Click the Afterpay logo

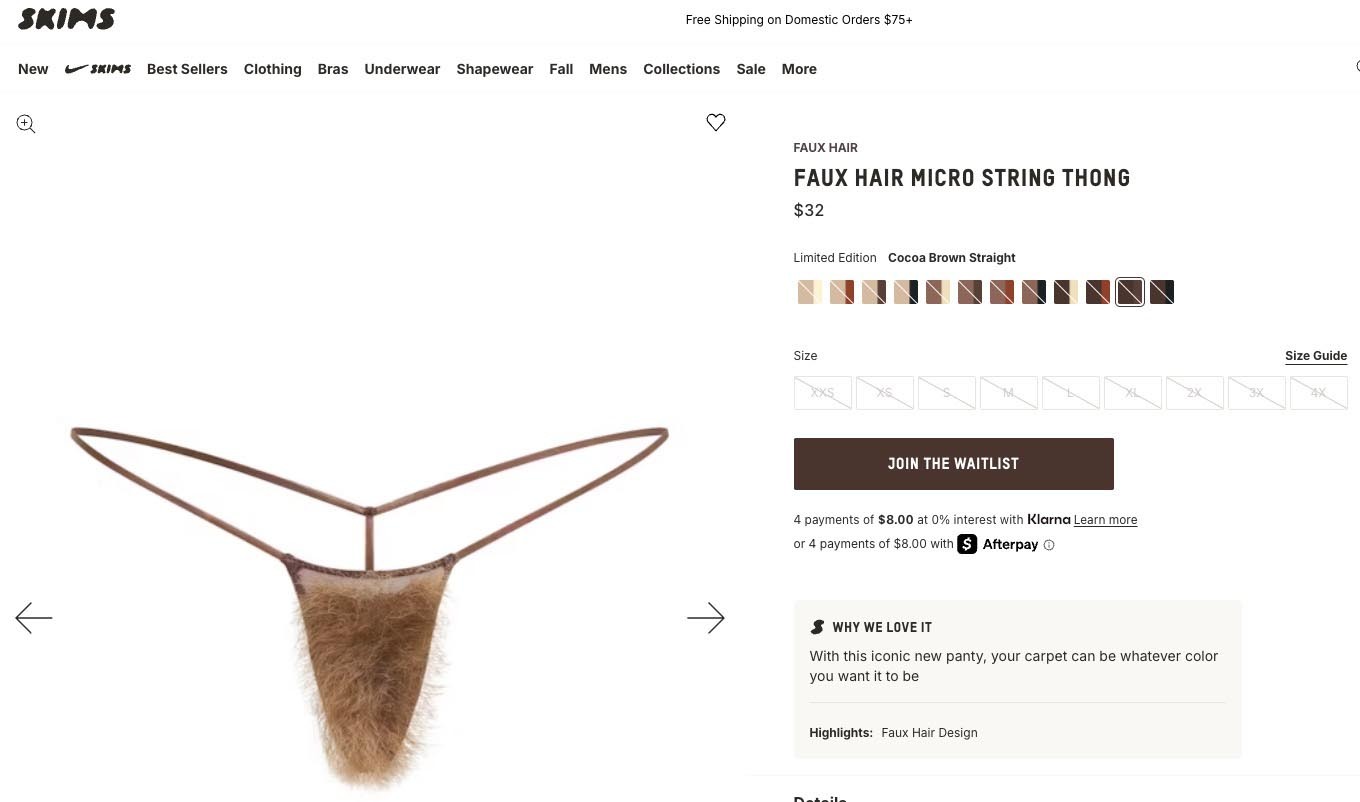coord(998,544)
